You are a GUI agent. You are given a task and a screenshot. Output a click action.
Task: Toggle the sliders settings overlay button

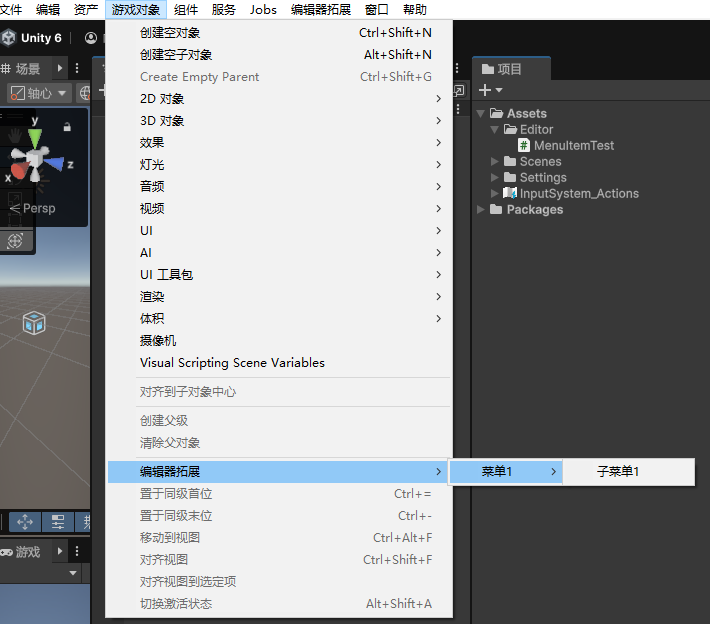[58, 522]
